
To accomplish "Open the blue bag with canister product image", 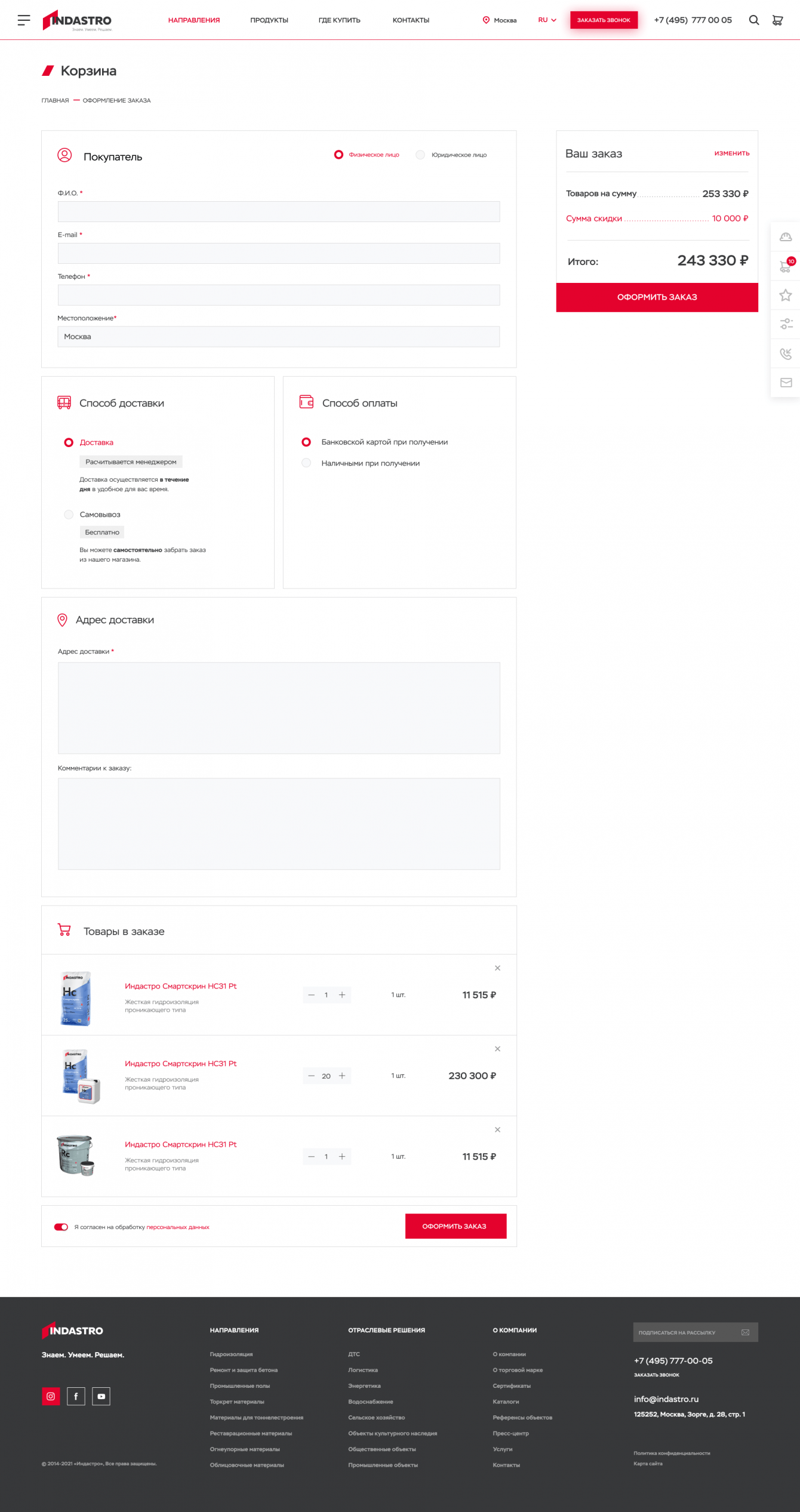I will pos(81,1076).
